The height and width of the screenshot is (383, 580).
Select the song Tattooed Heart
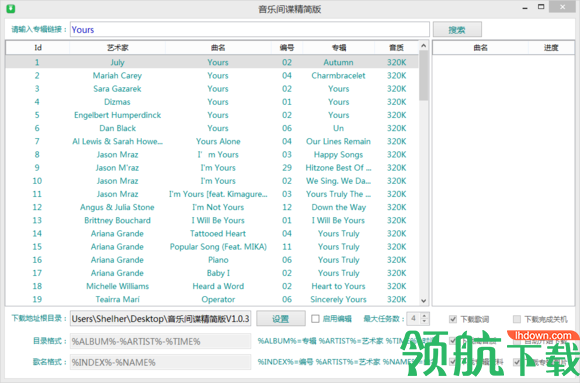click(218, 234)
